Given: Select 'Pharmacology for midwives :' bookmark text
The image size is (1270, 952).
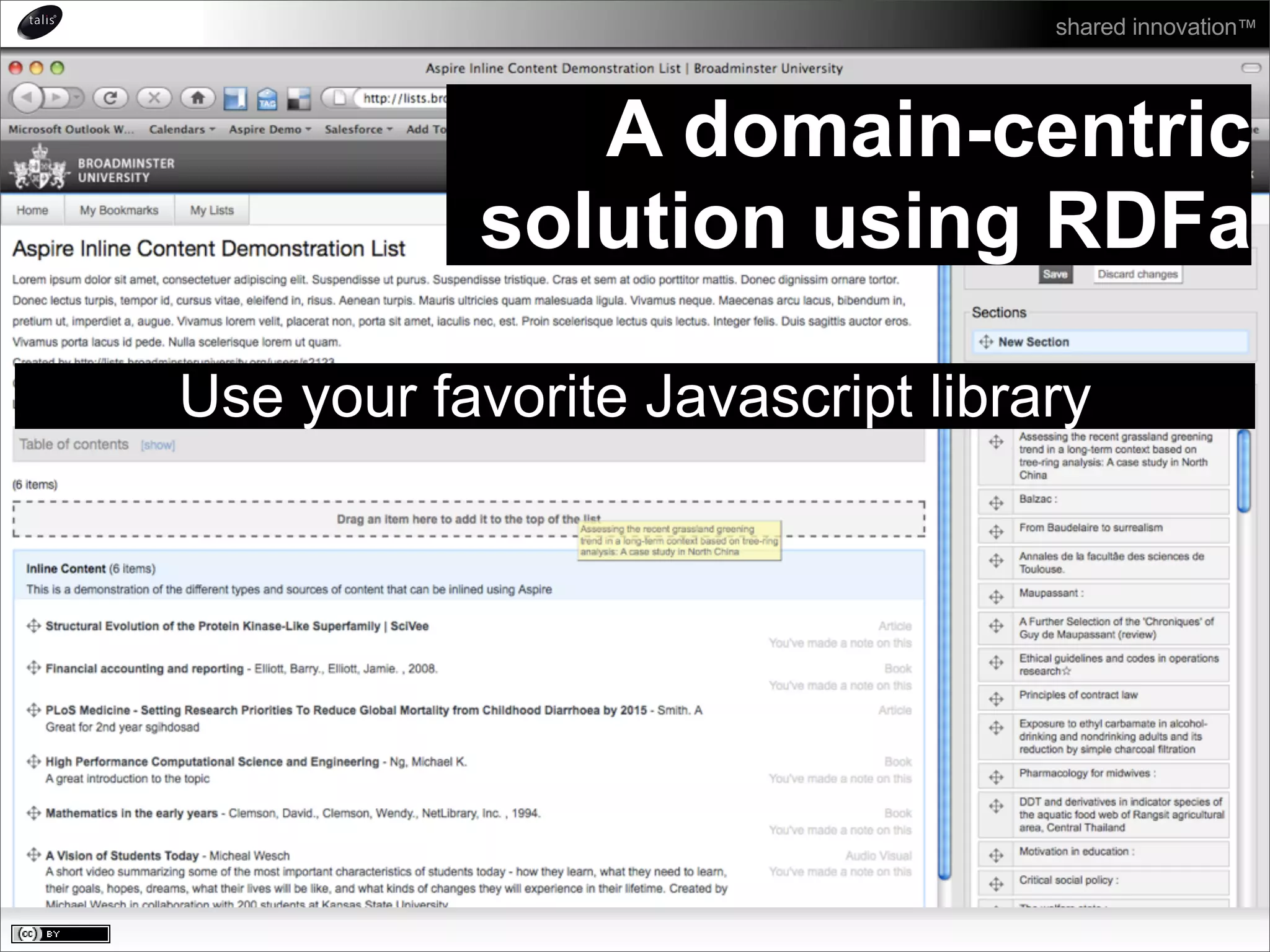Looking at the screenshot, I should [x=1087, y=773].
